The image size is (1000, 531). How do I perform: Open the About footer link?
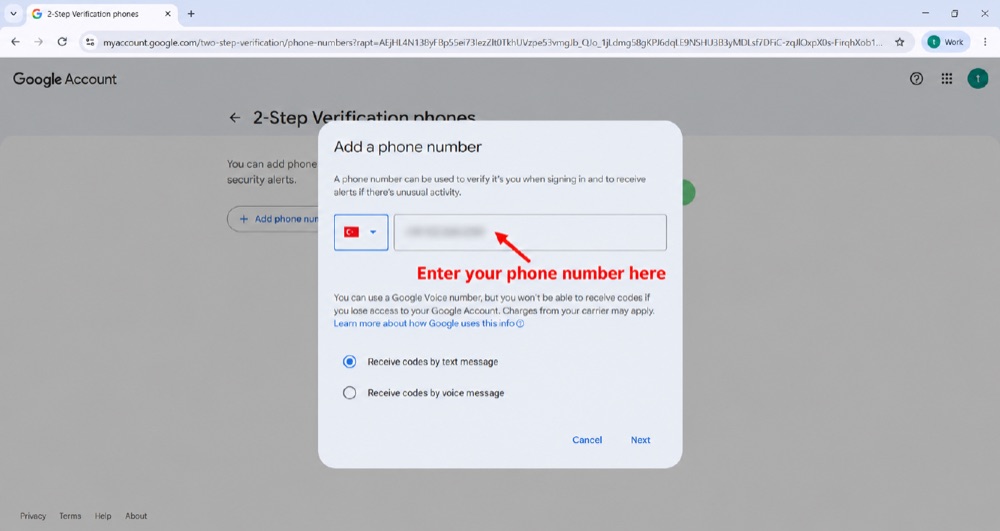click(x=136, y=516)
